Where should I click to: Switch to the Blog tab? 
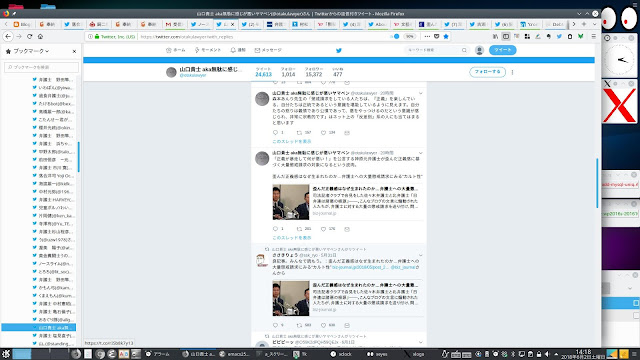click(22, 24)
